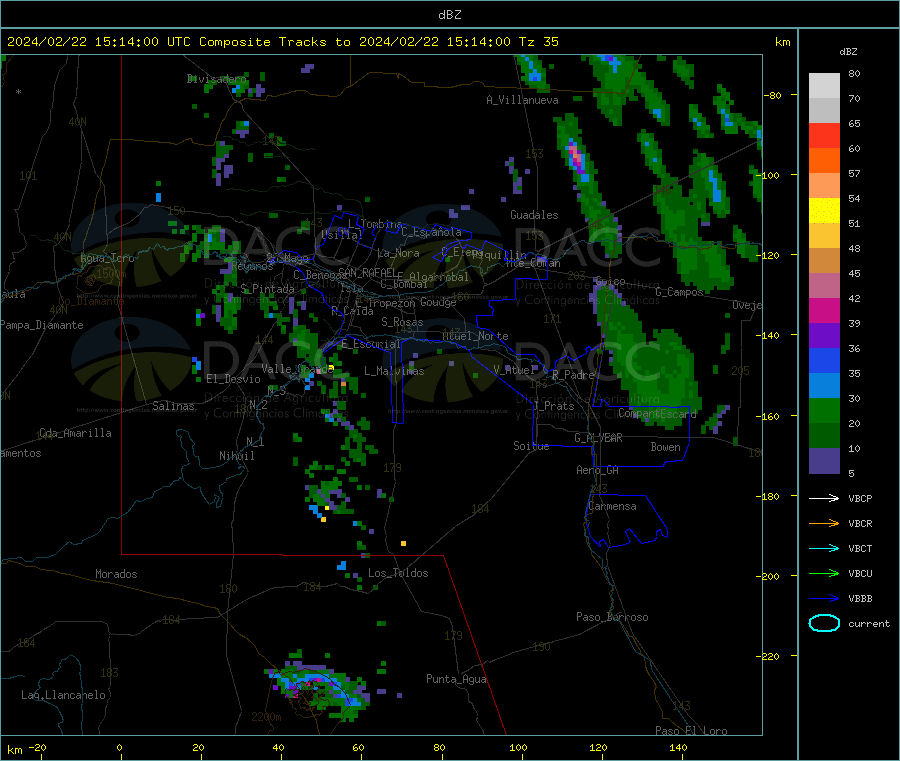The image size is (900, 761).
Task: Click the '-80' right axis tick label
Action: (x=773, y=95)
